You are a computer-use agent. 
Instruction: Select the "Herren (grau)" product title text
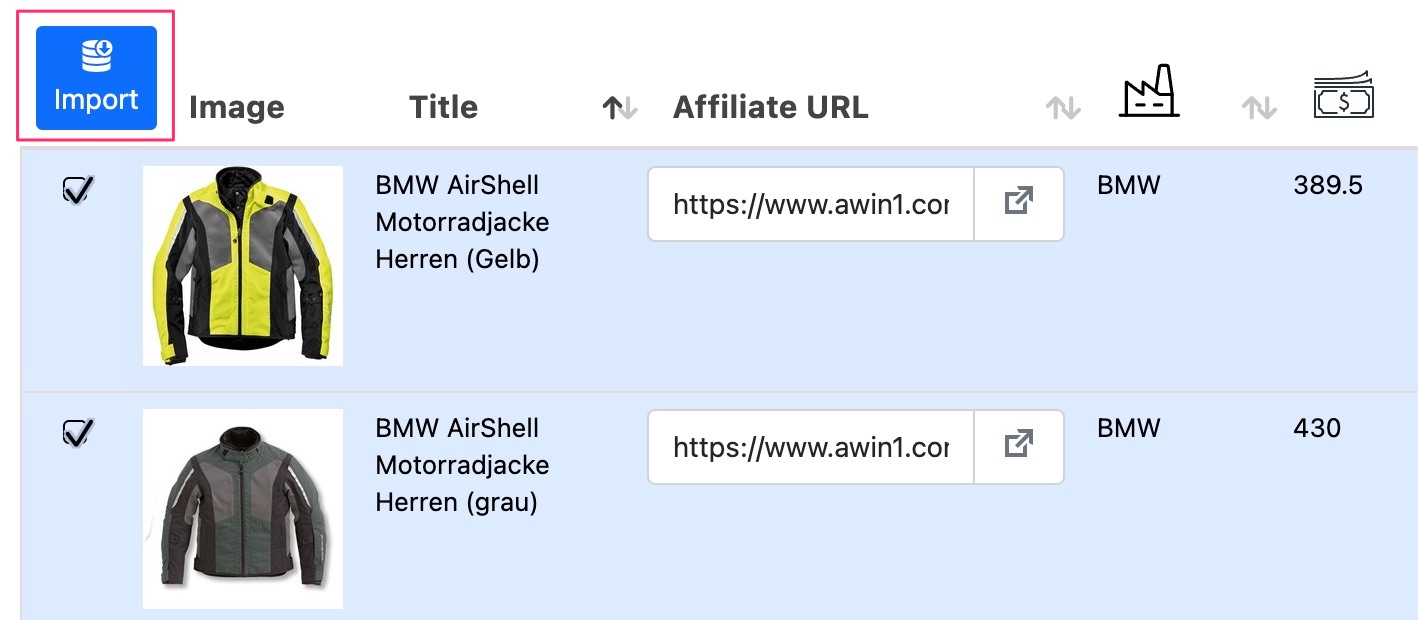[x=456, y=503]
